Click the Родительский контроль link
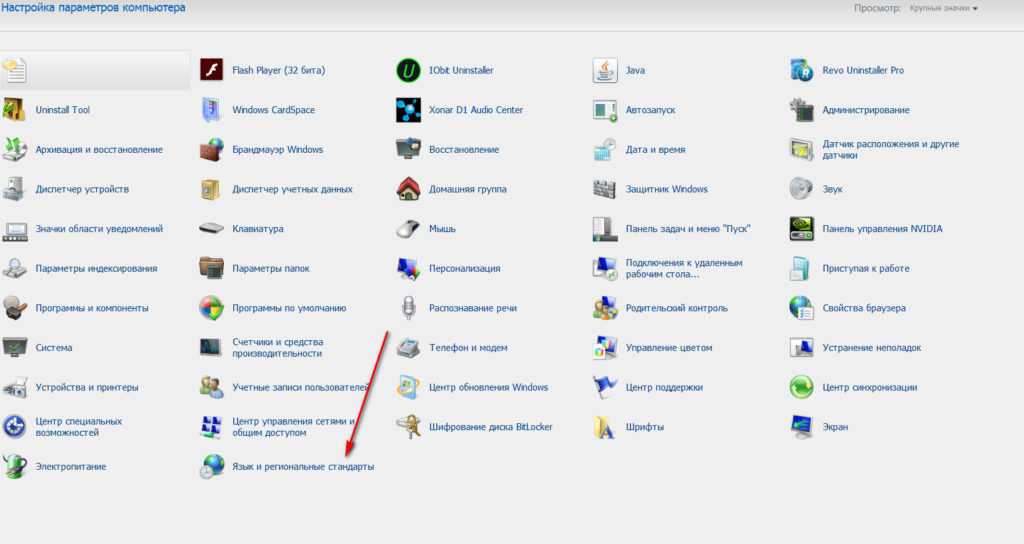This screenshot has width=1024, height=544. [x=676, y=308]
